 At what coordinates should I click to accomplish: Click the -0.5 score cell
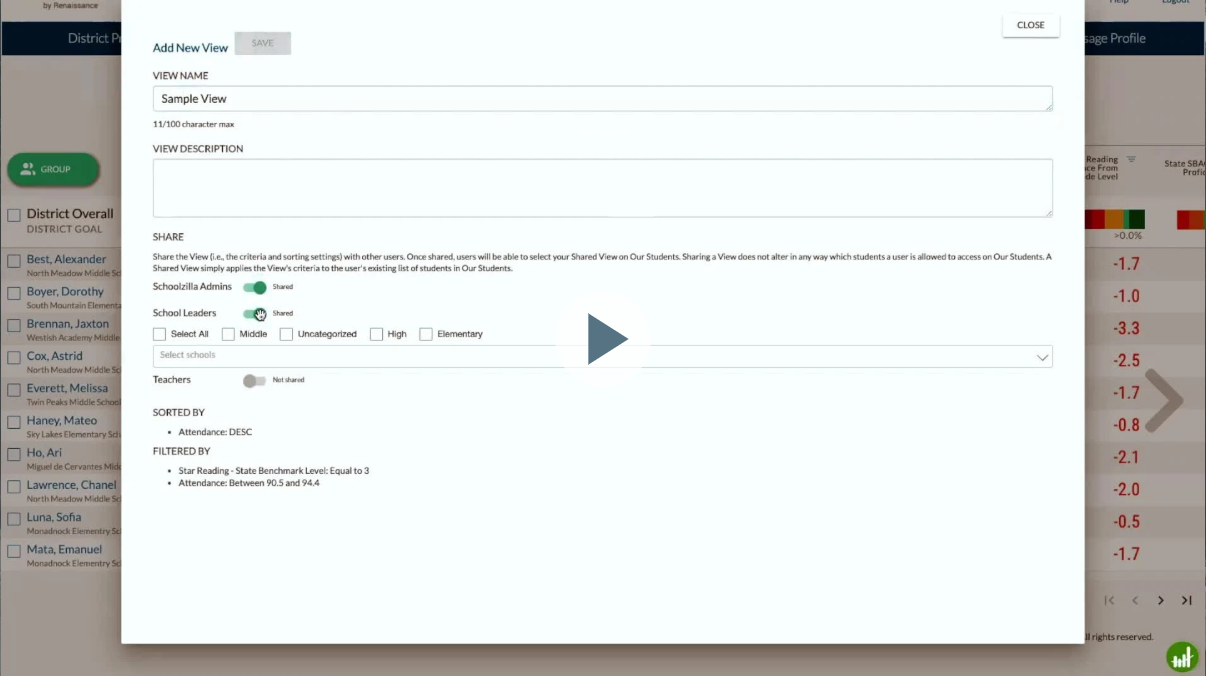click(x=1126, y=522)
